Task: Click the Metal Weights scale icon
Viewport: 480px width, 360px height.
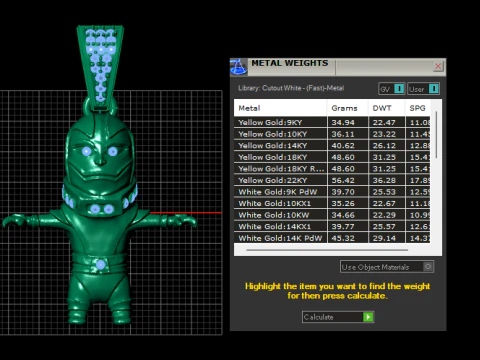Action: (x=238, y=67)
